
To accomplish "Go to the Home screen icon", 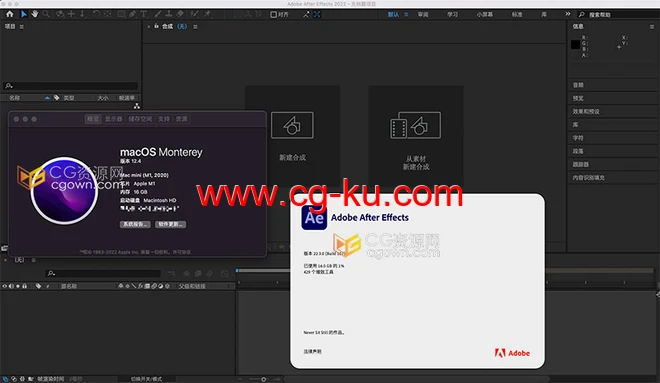I will (x=10, y=14).
